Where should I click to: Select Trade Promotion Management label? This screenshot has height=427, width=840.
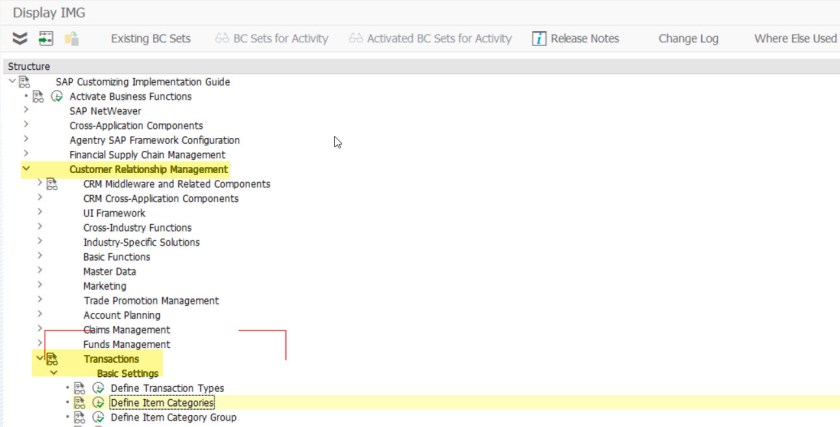tap(152, 301)
